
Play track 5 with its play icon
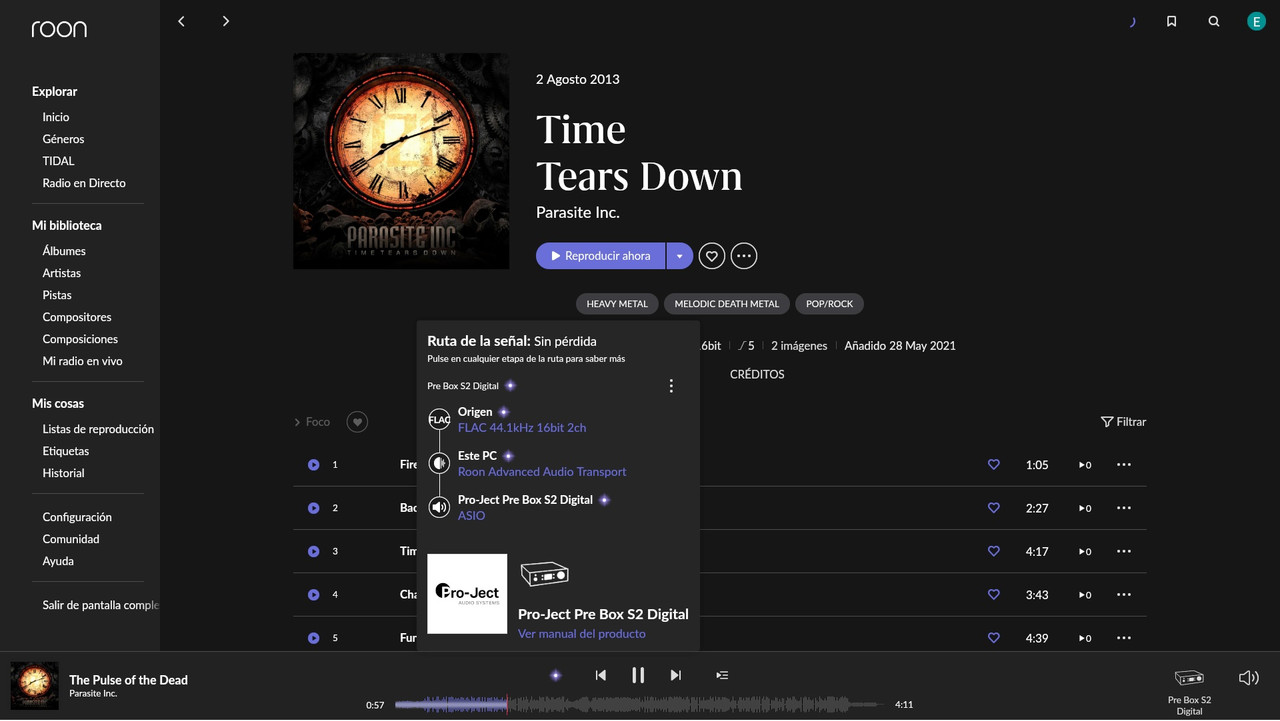(x=313, y=638)
